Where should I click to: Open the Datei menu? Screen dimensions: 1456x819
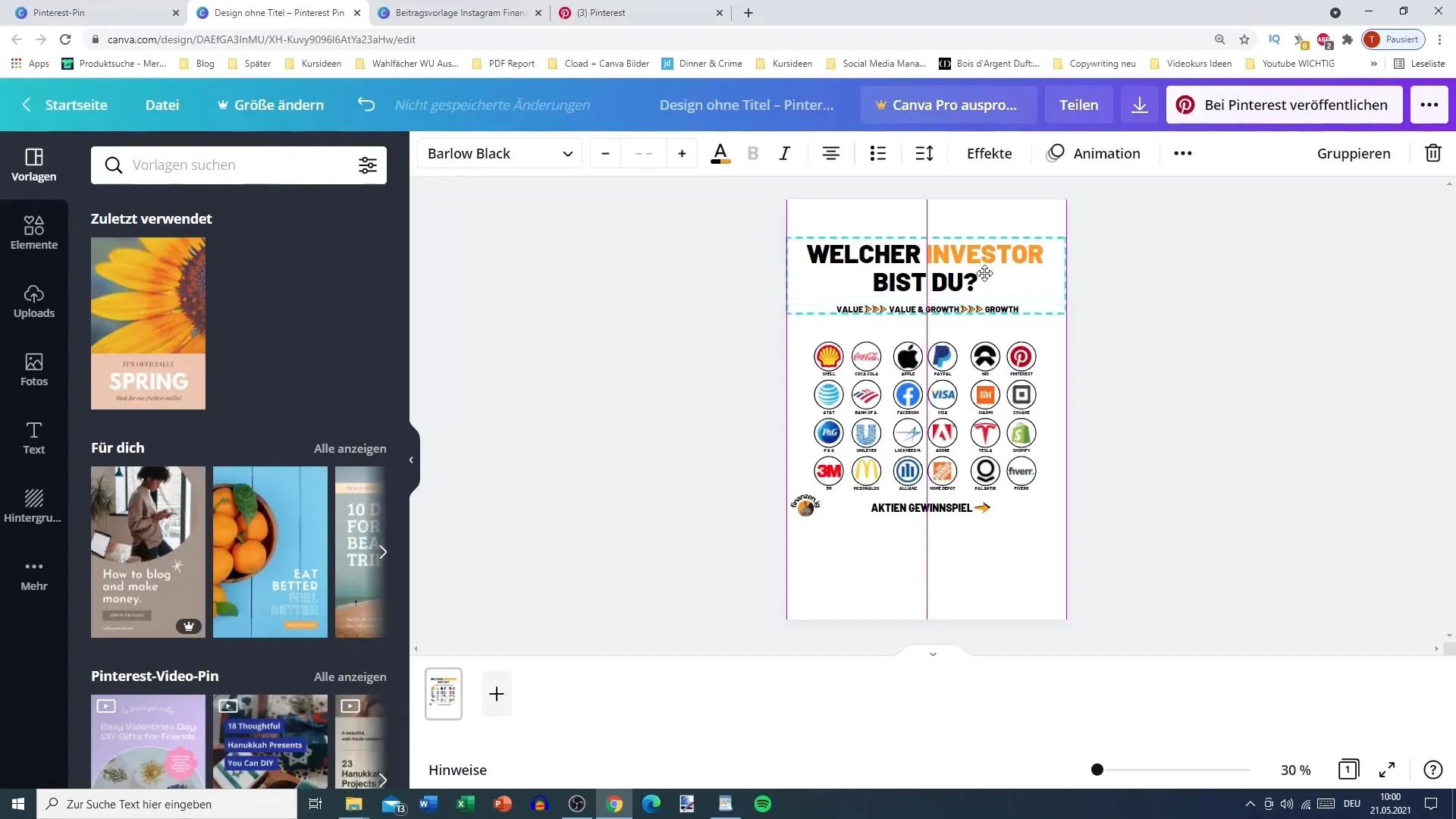click(x=162, y=105)
